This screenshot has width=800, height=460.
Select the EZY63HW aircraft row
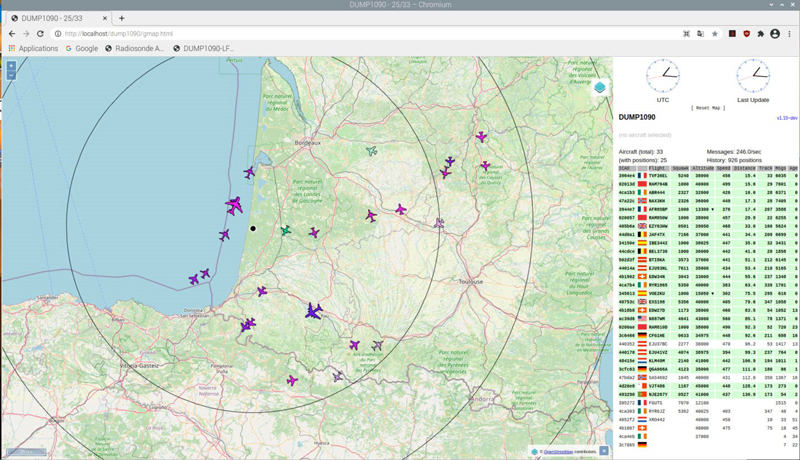(x=708, y=226)
